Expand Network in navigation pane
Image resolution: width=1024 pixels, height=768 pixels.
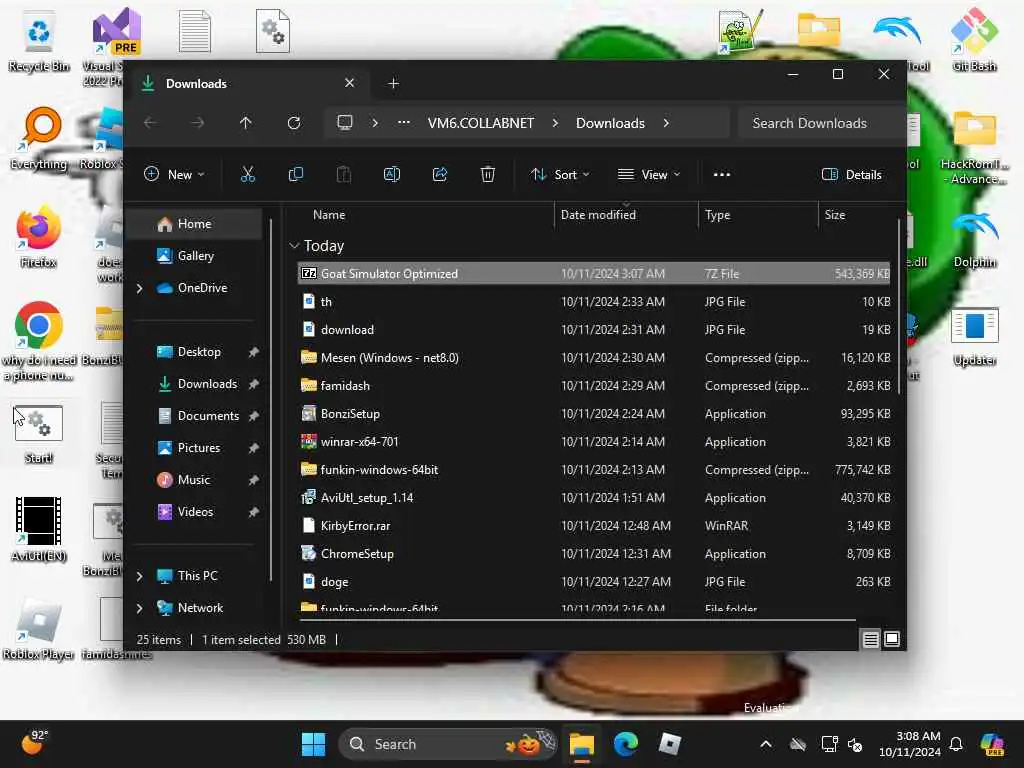(x=140, y=608)
